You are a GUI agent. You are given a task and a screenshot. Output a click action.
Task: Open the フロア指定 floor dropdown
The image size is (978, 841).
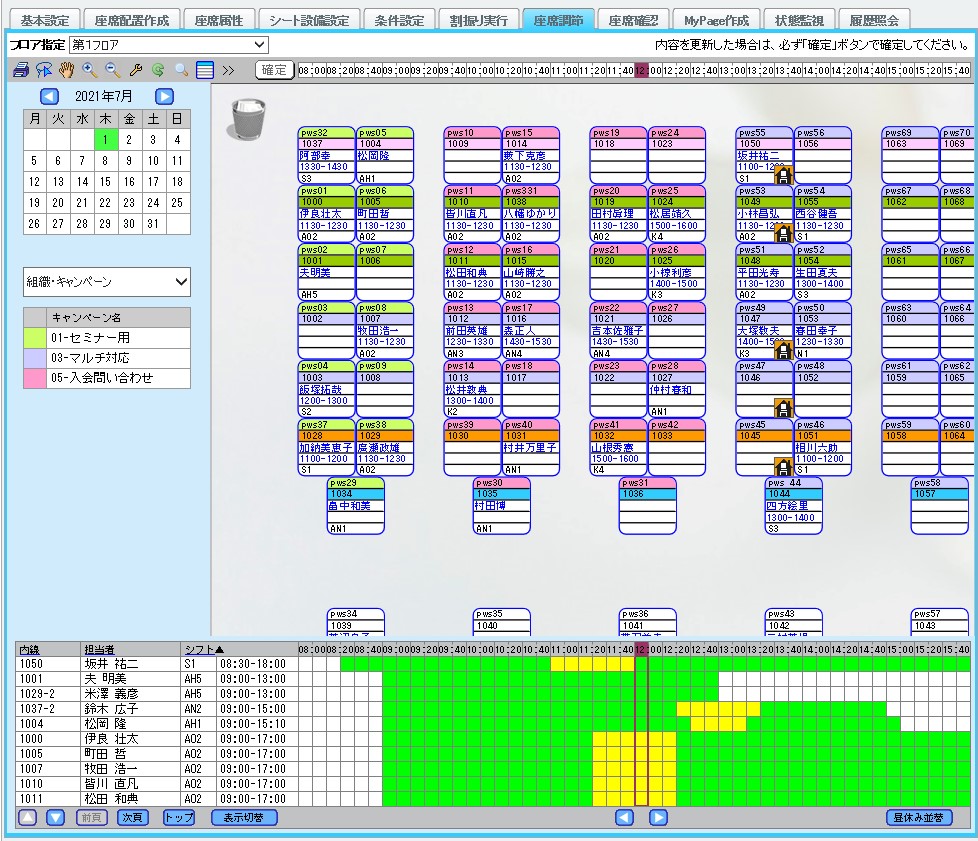point(169,45)
